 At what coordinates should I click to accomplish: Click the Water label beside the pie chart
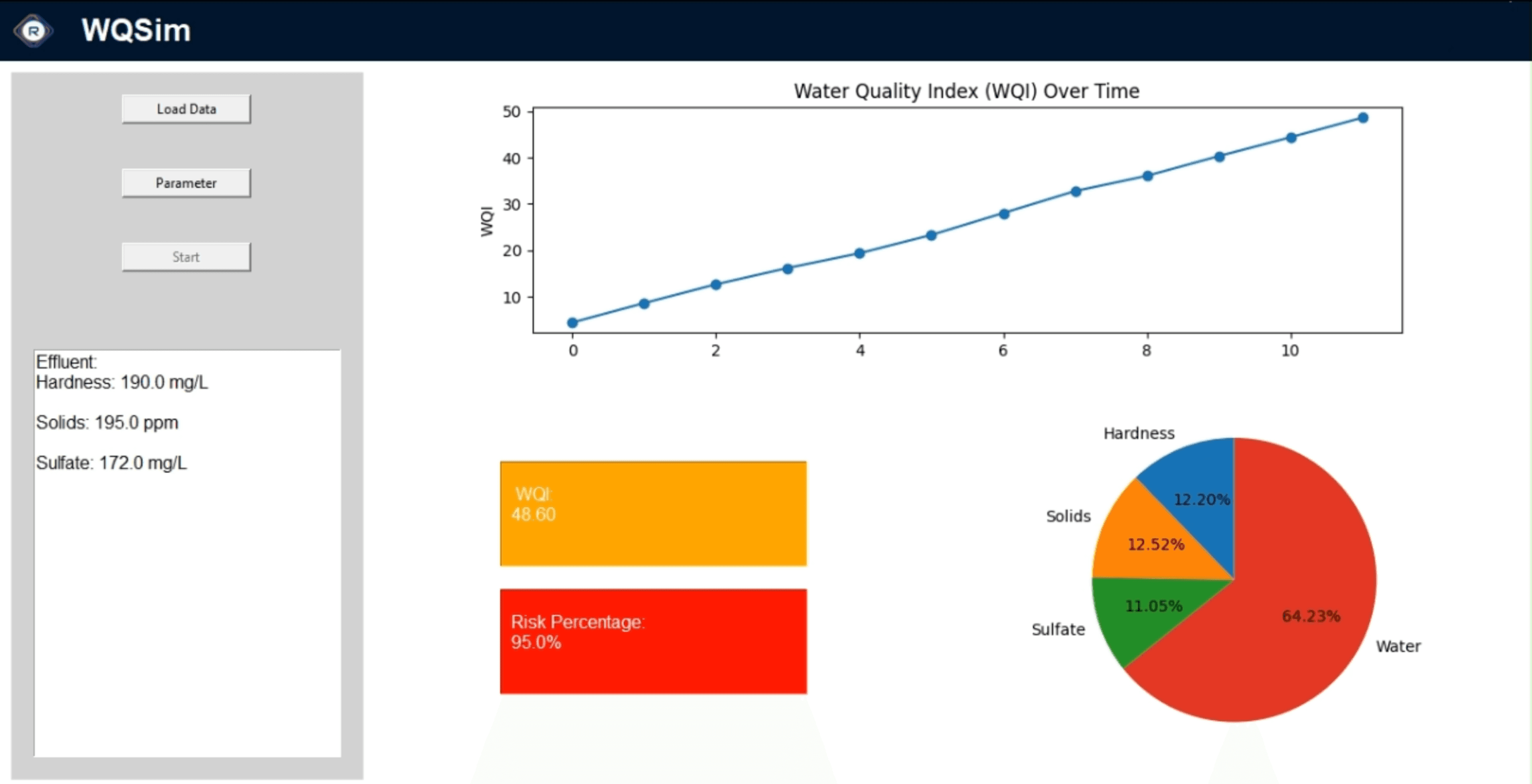tap(1398, 646)
